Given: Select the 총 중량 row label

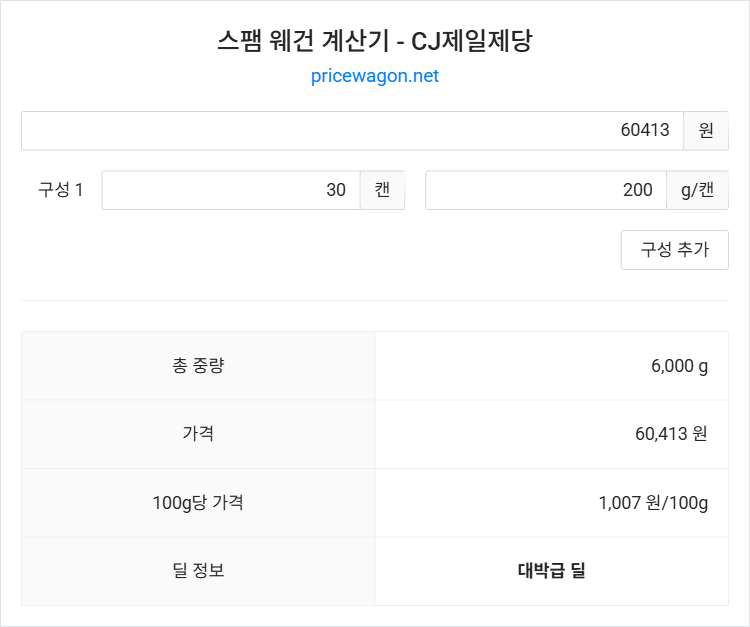Looking at the screenshot, I should 198,365.
